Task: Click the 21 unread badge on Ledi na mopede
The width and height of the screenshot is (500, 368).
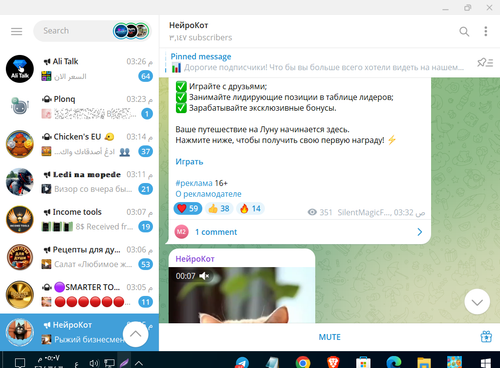Action: pyautogui.click(x=146, y=189)
